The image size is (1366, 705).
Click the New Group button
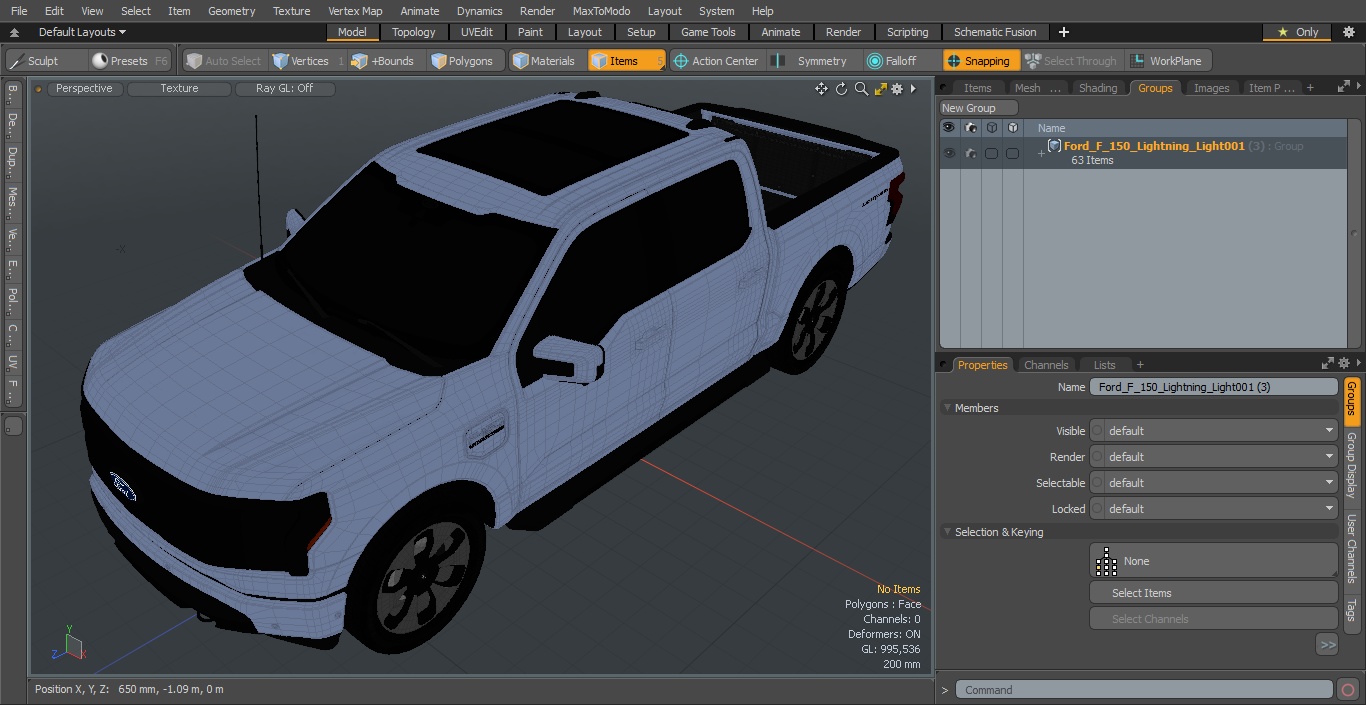tap(979, 108)
